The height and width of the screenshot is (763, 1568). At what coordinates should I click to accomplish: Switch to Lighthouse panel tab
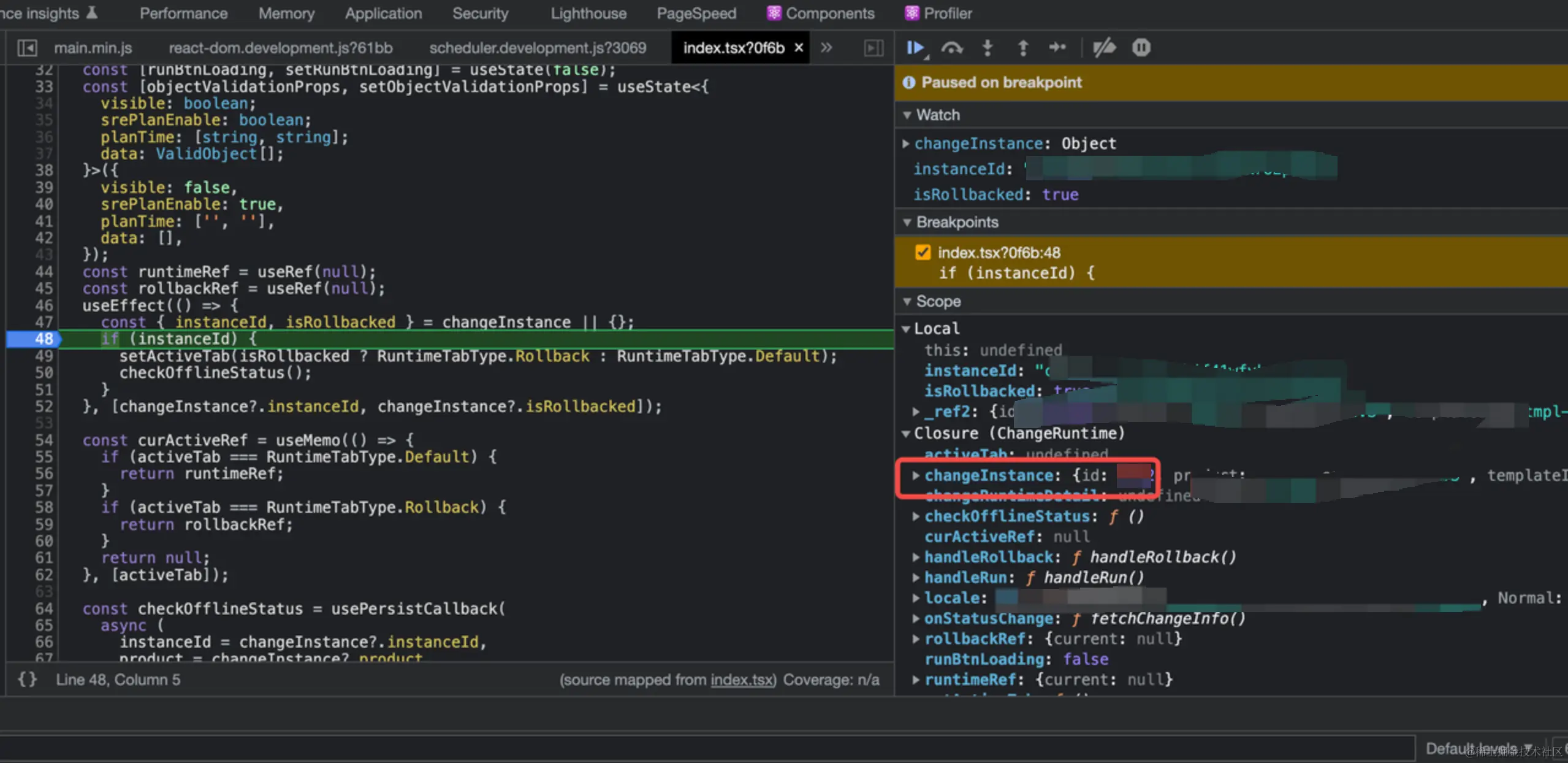click(x=588, y=13)
